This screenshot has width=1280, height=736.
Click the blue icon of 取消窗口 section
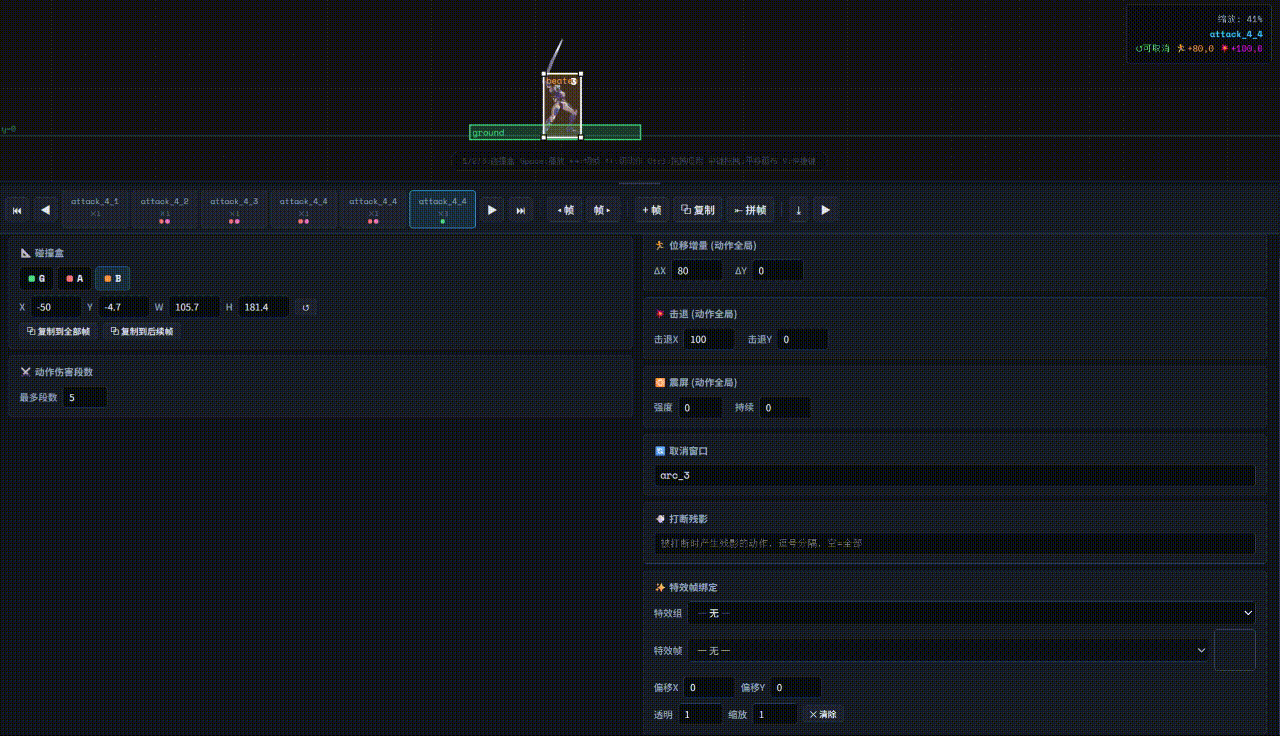tap(659, 451)
